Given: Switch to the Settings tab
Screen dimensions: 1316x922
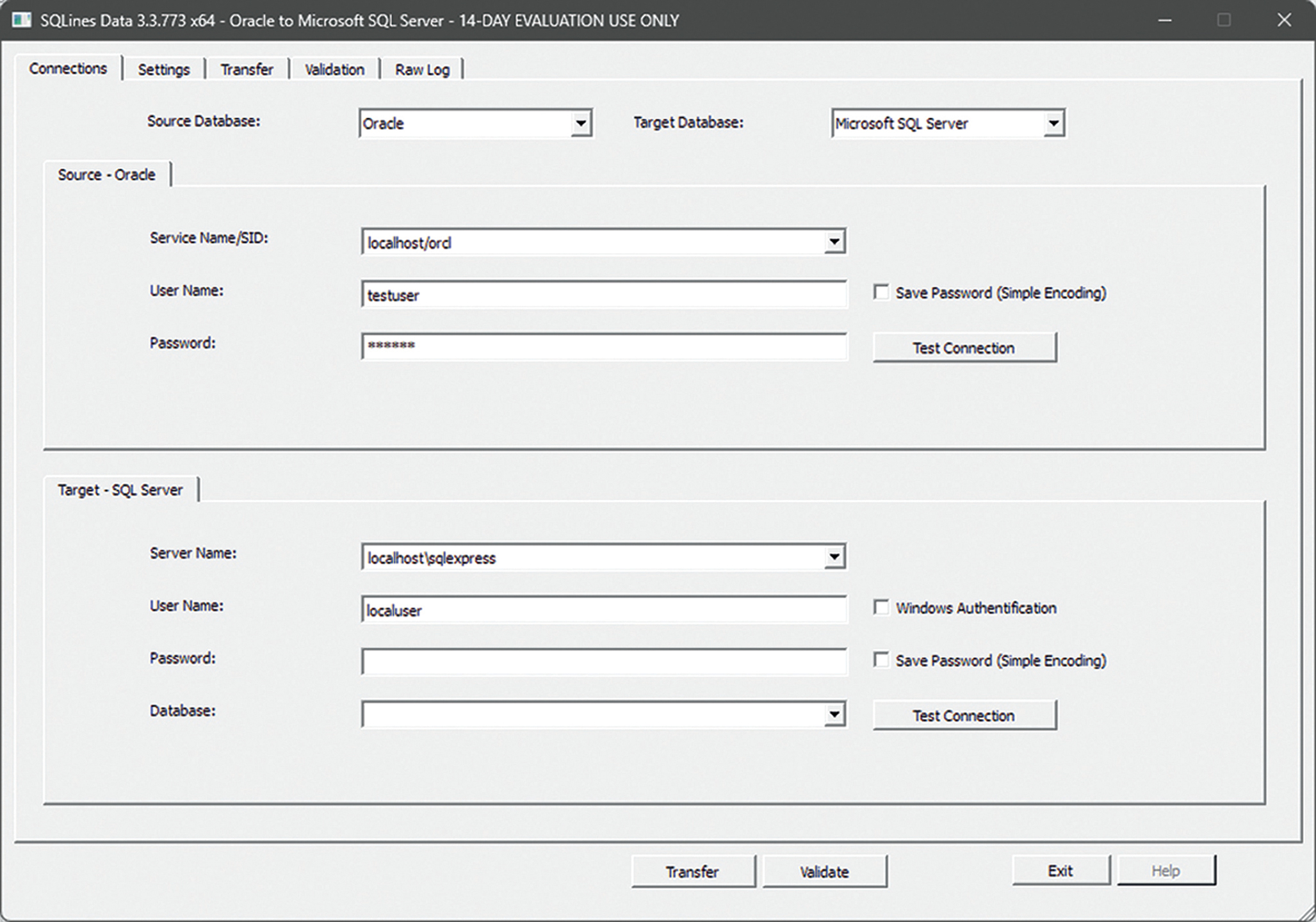Looking at the screenshot, I should tap(164, 69).
